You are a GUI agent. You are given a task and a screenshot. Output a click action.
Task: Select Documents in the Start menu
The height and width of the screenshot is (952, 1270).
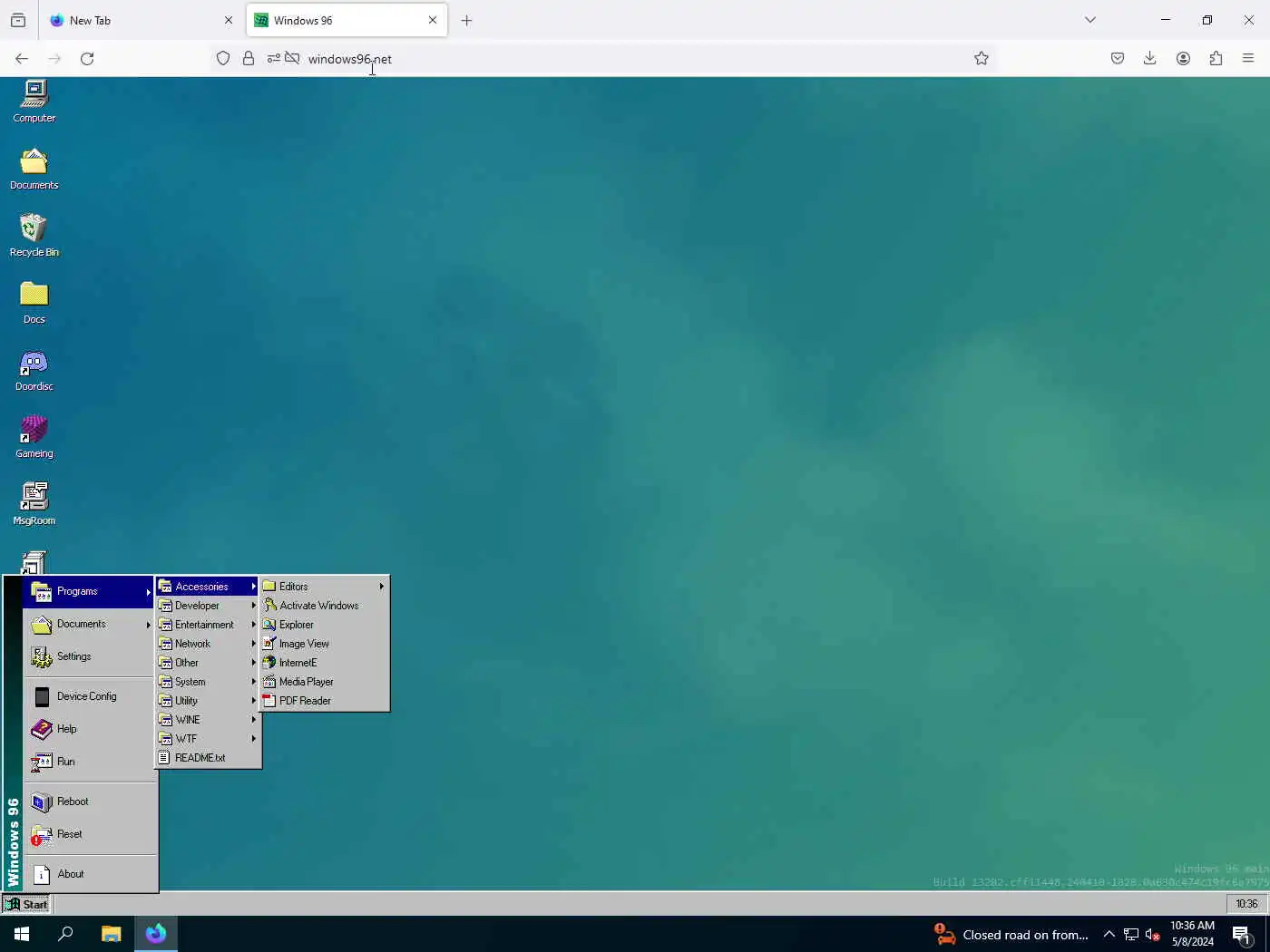coord(89,624)
